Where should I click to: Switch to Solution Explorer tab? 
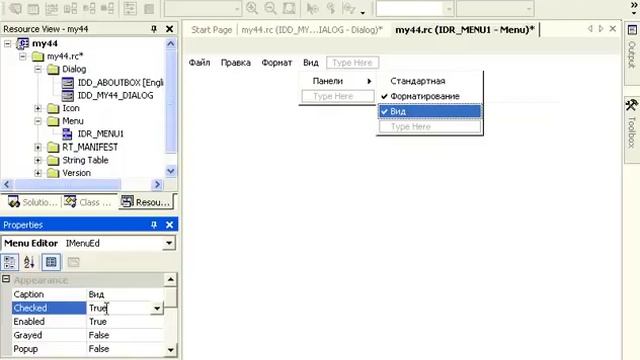pos(32,202)
